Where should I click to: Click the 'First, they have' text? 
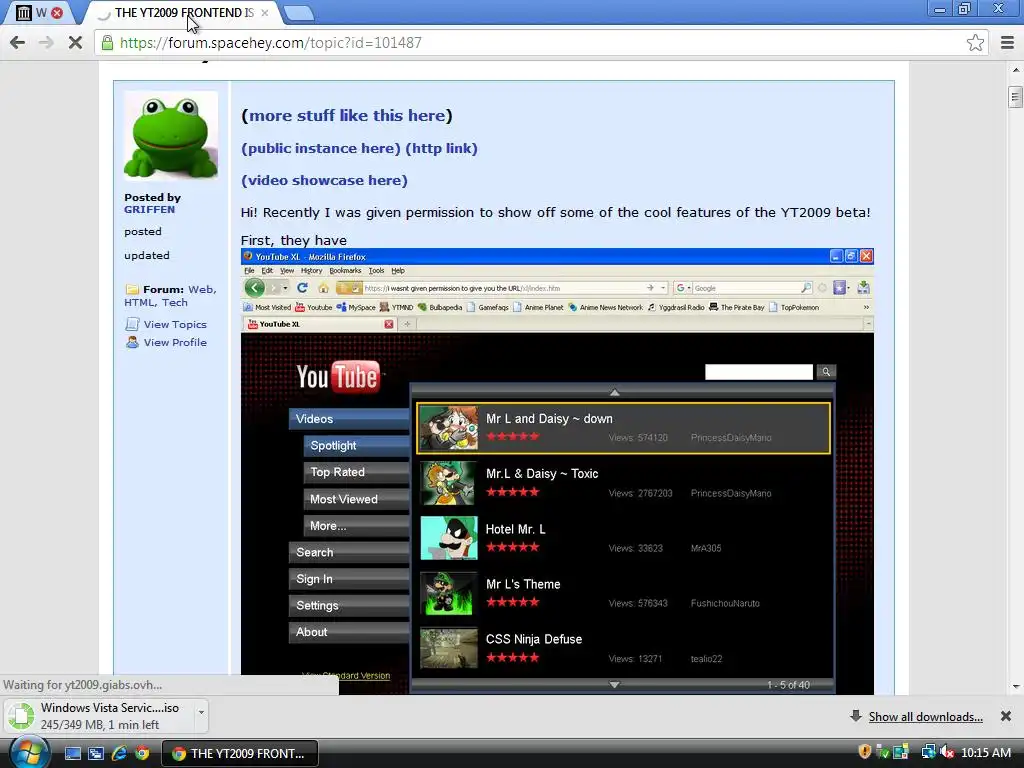click(294, 240)
